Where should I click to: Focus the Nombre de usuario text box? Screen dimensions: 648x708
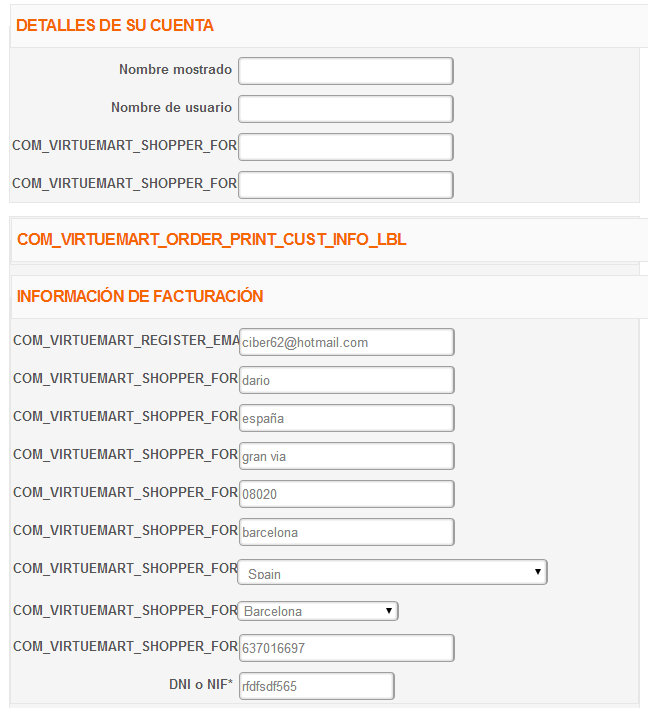click(345, 109)
